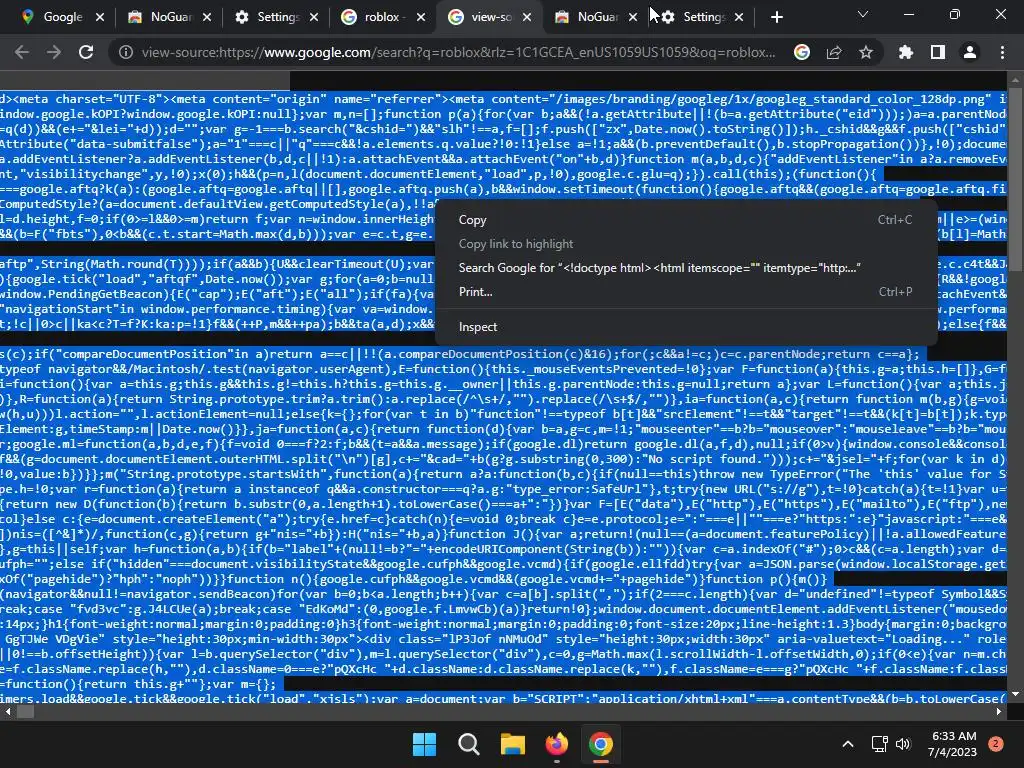Choose Copy from the context menu
This screenshot has width=1024, height=768.
pyautogui.click(x=686, y=220)
